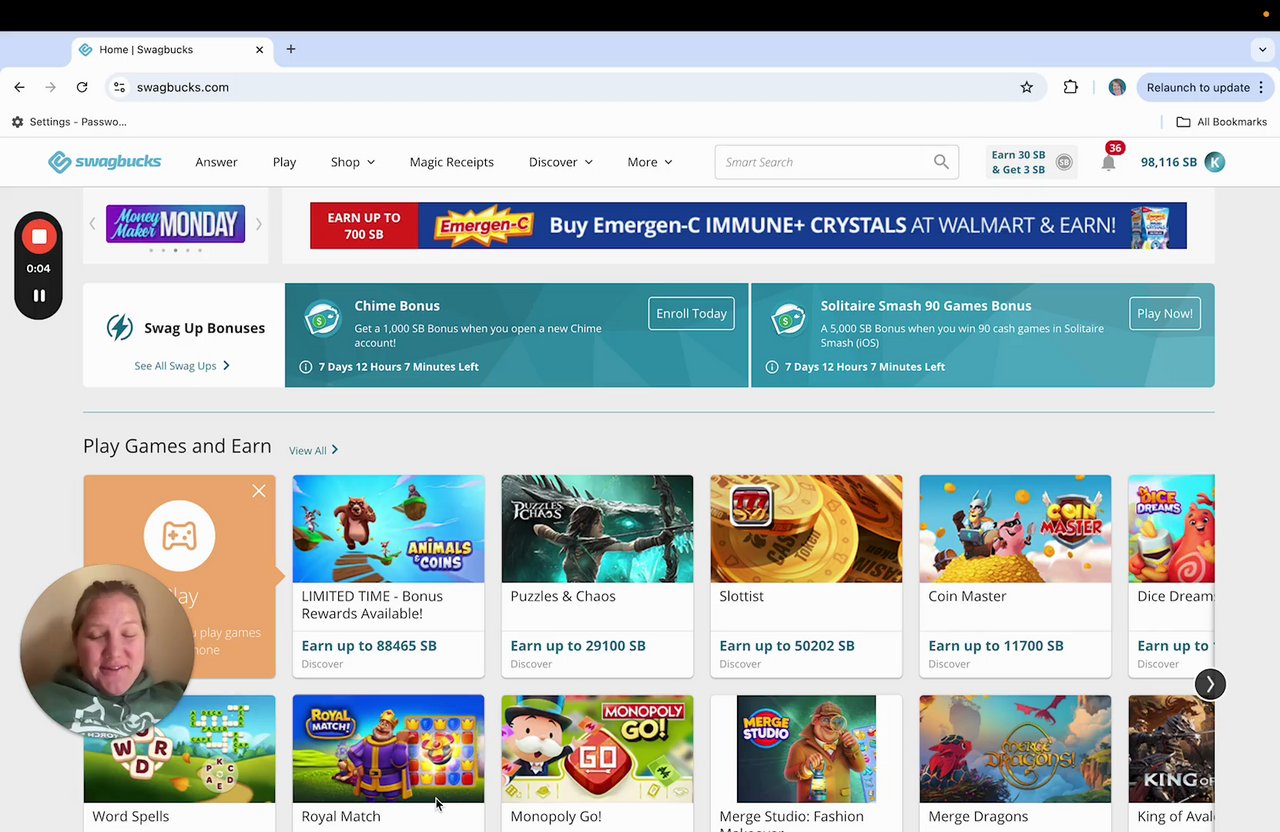Open the Answer menu item

(216, 162)
